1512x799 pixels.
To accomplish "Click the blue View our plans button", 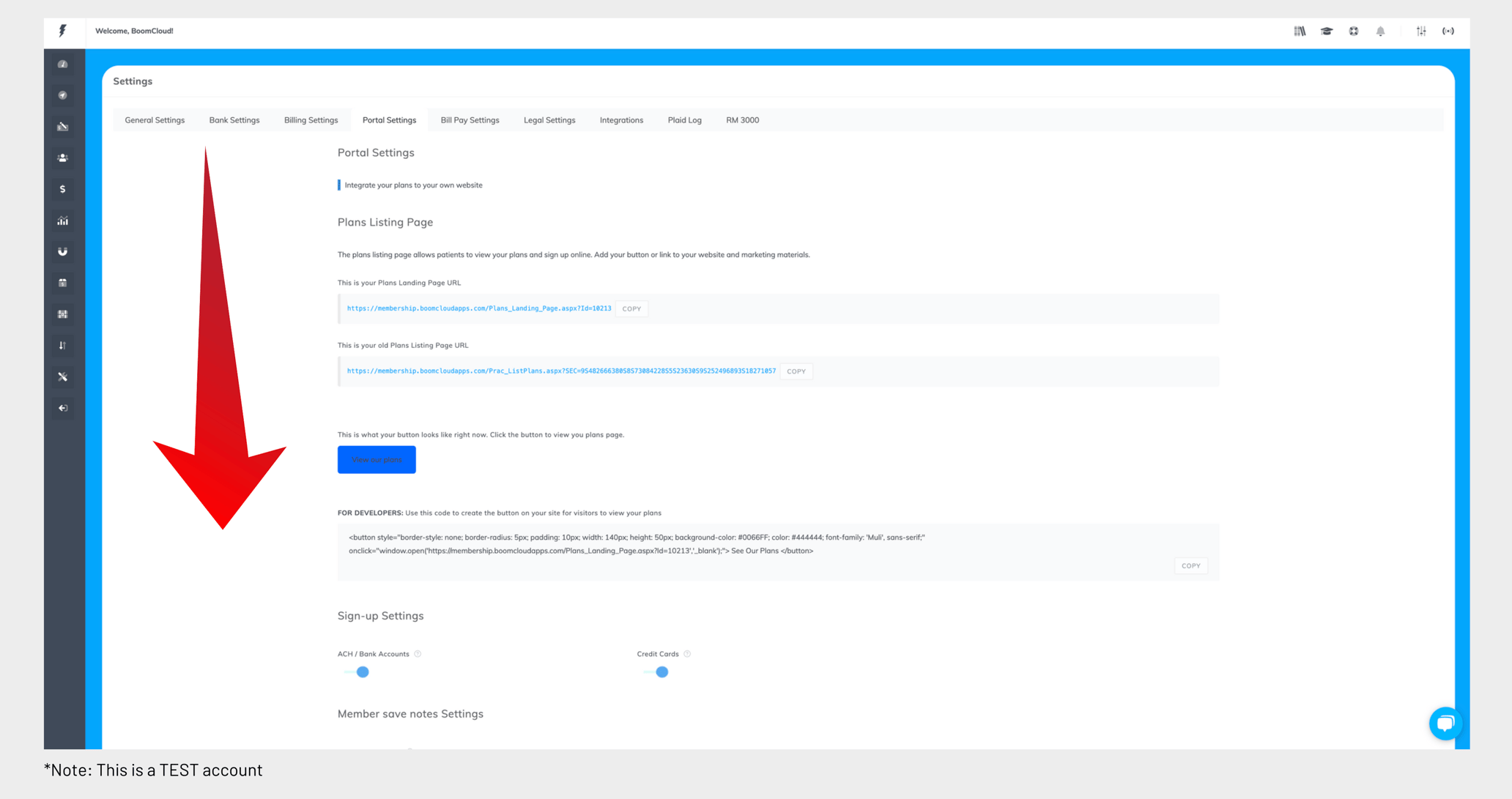I will click(376, 459).
